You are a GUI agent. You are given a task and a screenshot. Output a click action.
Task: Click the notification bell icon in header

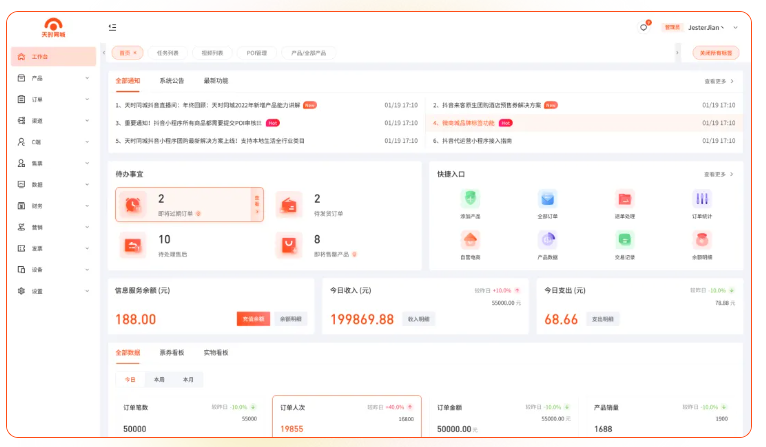click(x=644, y=27)
